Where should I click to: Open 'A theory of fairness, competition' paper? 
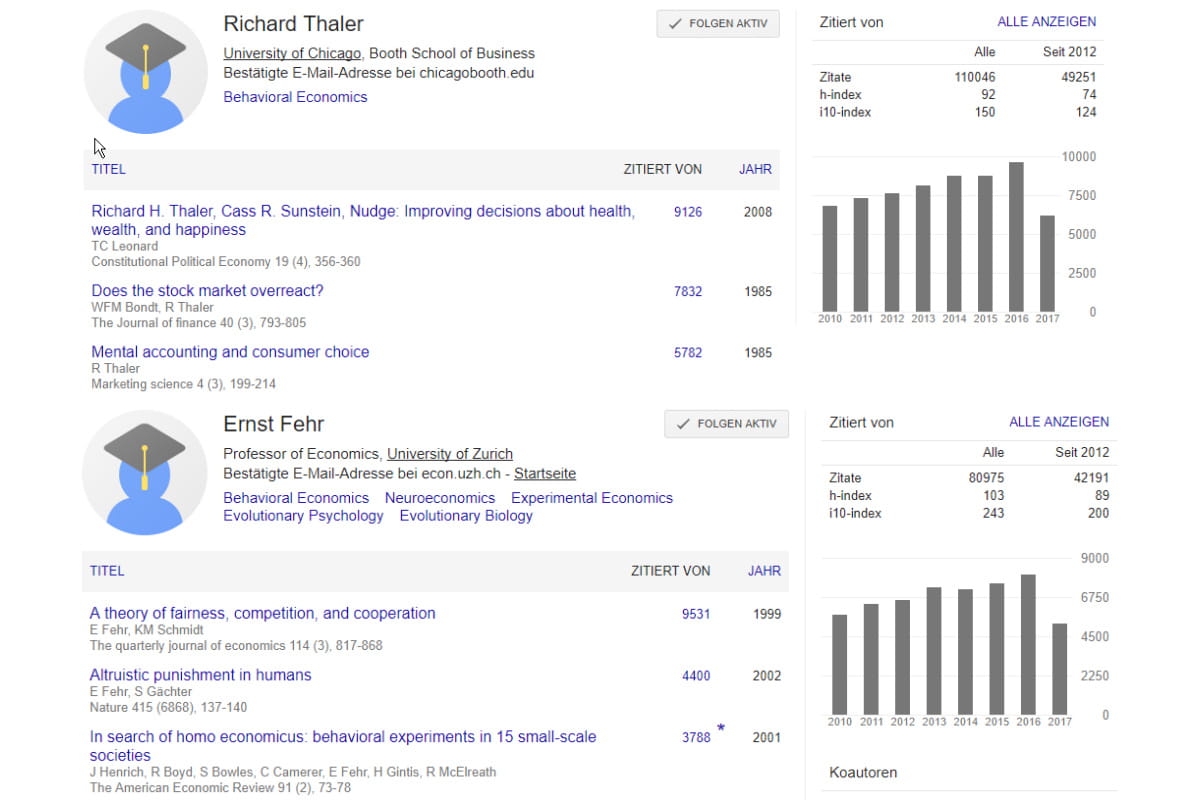(263, 613)
